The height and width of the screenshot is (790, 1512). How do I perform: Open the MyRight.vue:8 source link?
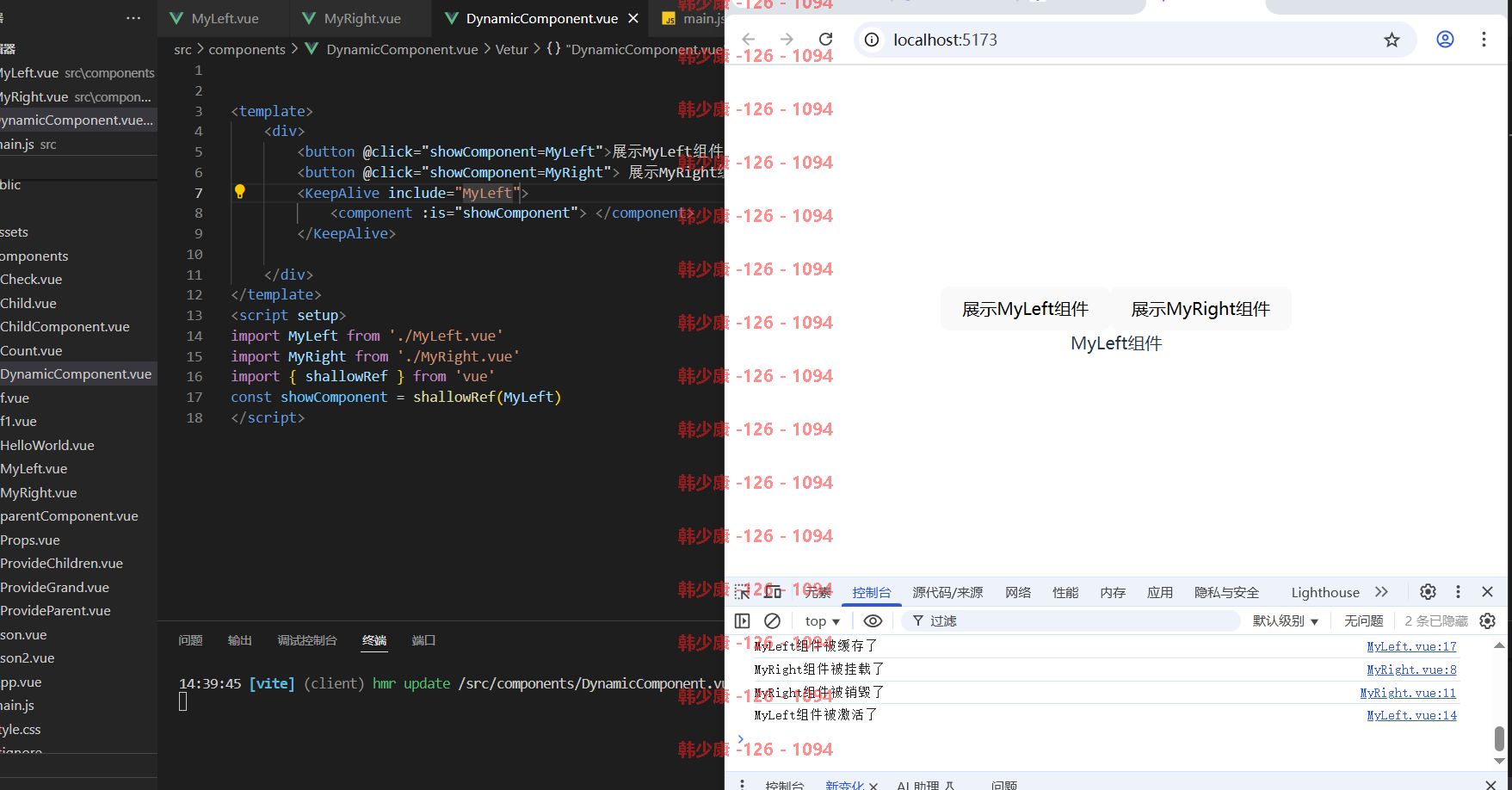click(1411, 670)
